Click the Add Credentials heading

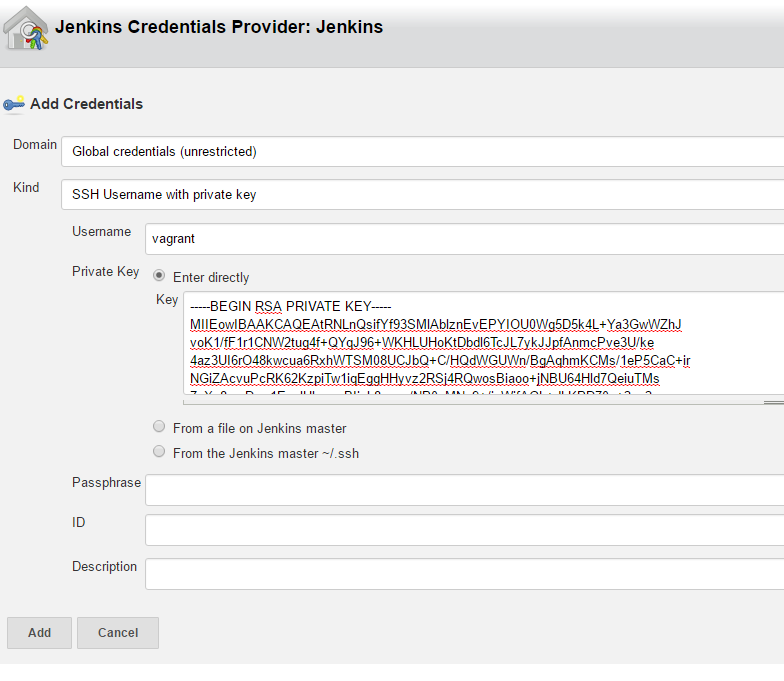pyautogui.click(x=86, y=104)
